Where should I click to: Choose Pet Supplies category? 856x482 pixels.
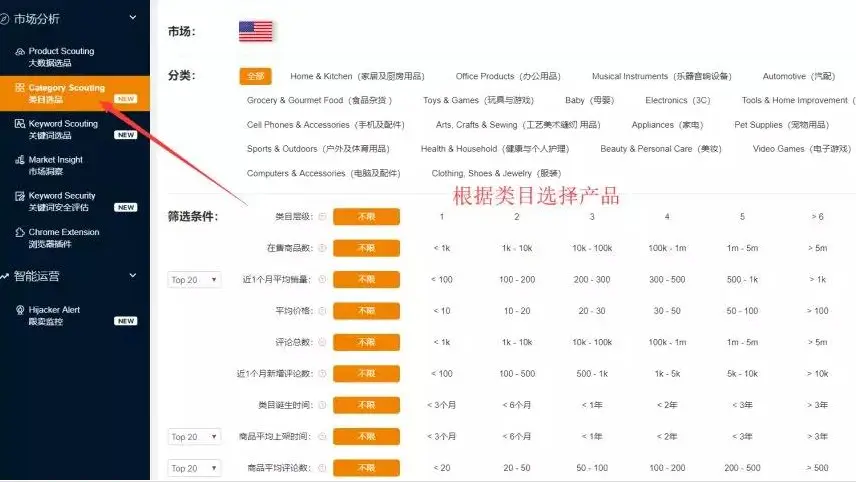[781, 125]
